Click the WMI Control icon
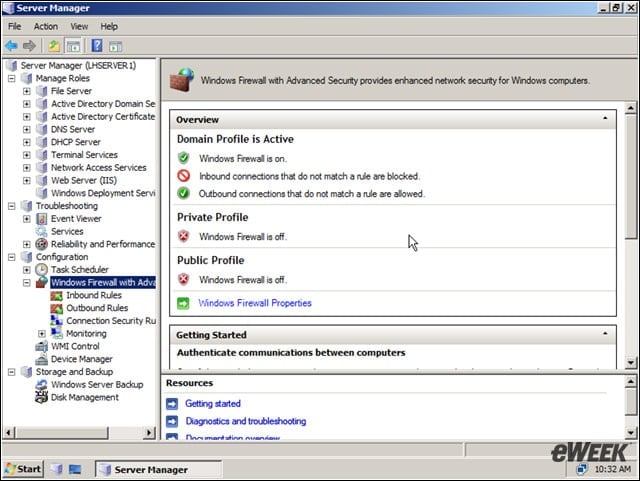The height and width of the screenshot is (481, 640). coord(41,346)
